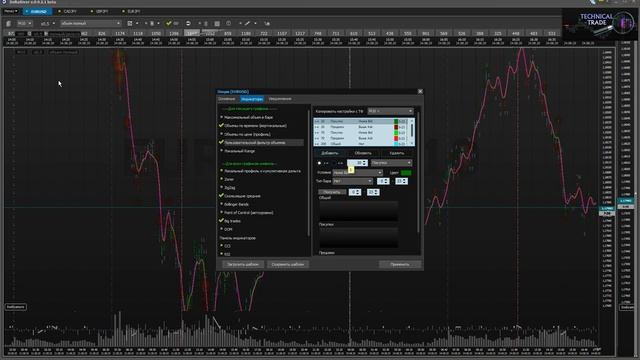Click the round no-entry circle icon in the toolbar
This screenshot has width=640, height=360.
click(188, 24)
